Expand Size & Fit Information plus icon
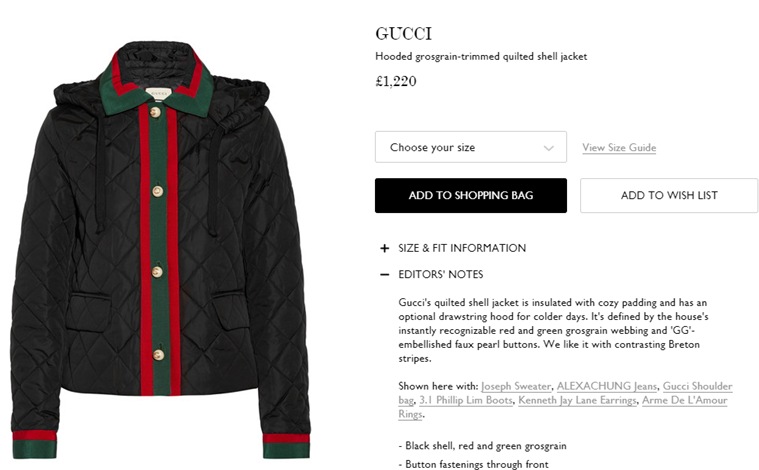Image resolution: width=759 pixels, height=470 pixels. pyautogui.click(x=384, y=248)
